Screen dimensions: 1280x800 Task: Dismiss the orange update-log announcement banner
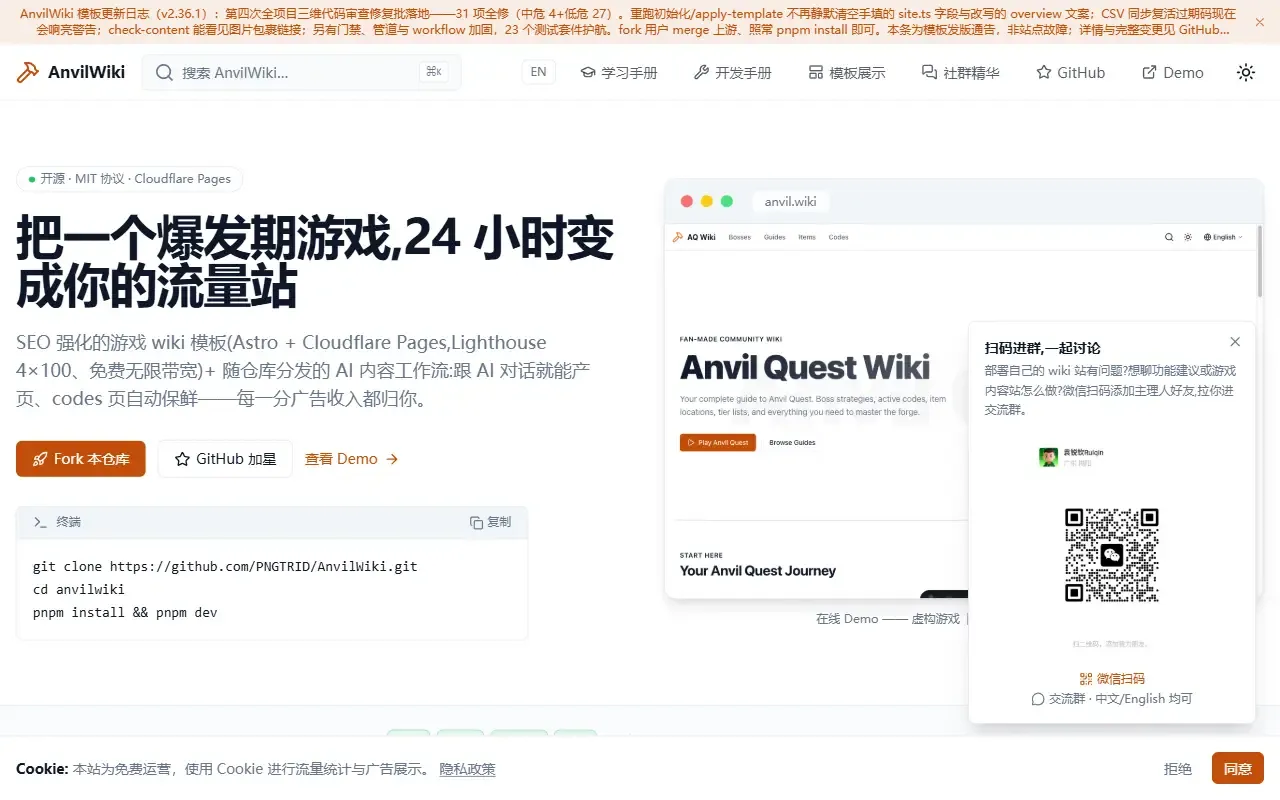pos(1259,21)
